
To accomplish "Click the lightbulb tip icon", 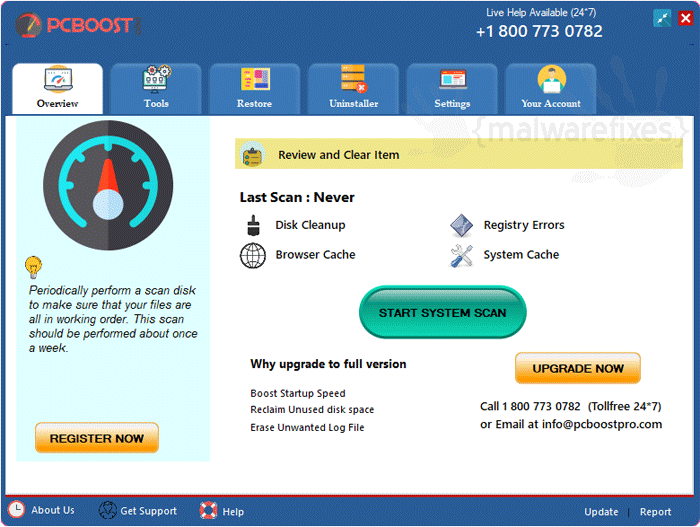I will pos(33,267).
